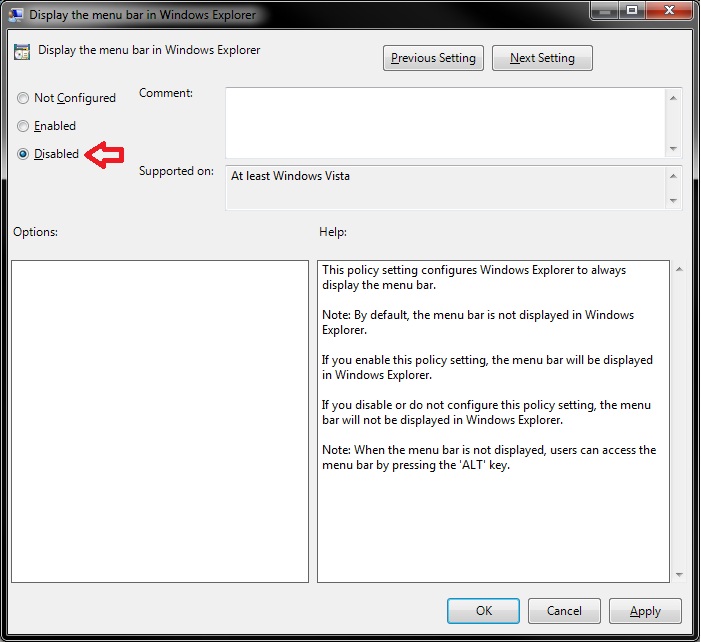Click the 'Note: By default' help paragraph

[x=478, y=322]
